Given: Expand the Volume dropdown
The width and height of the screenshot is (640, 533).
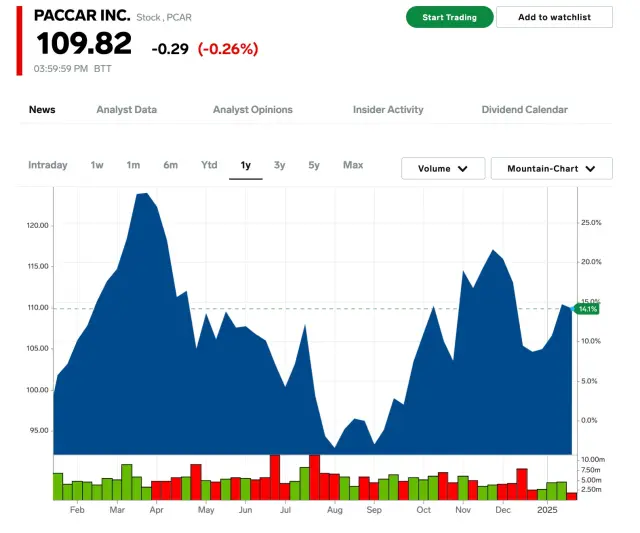Looking at the screenshot, I should (x=443, y=169).
